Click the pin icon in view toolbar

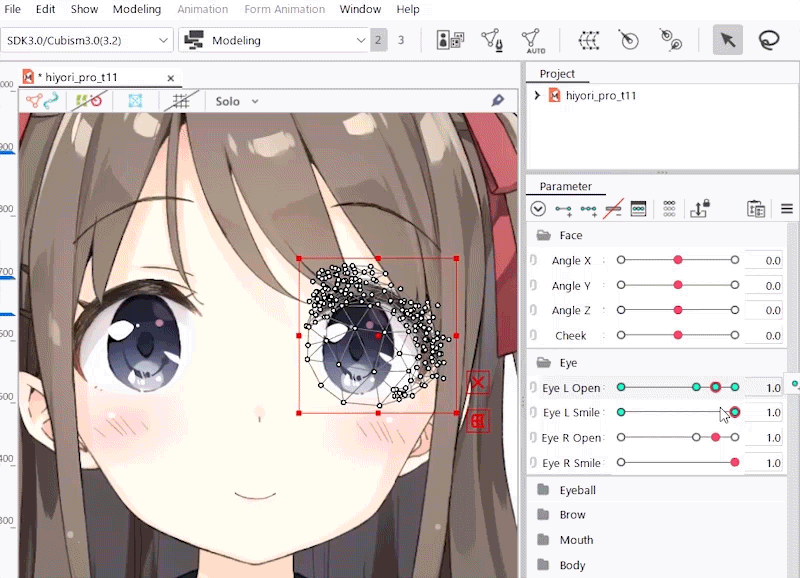[x=497, y=101]
